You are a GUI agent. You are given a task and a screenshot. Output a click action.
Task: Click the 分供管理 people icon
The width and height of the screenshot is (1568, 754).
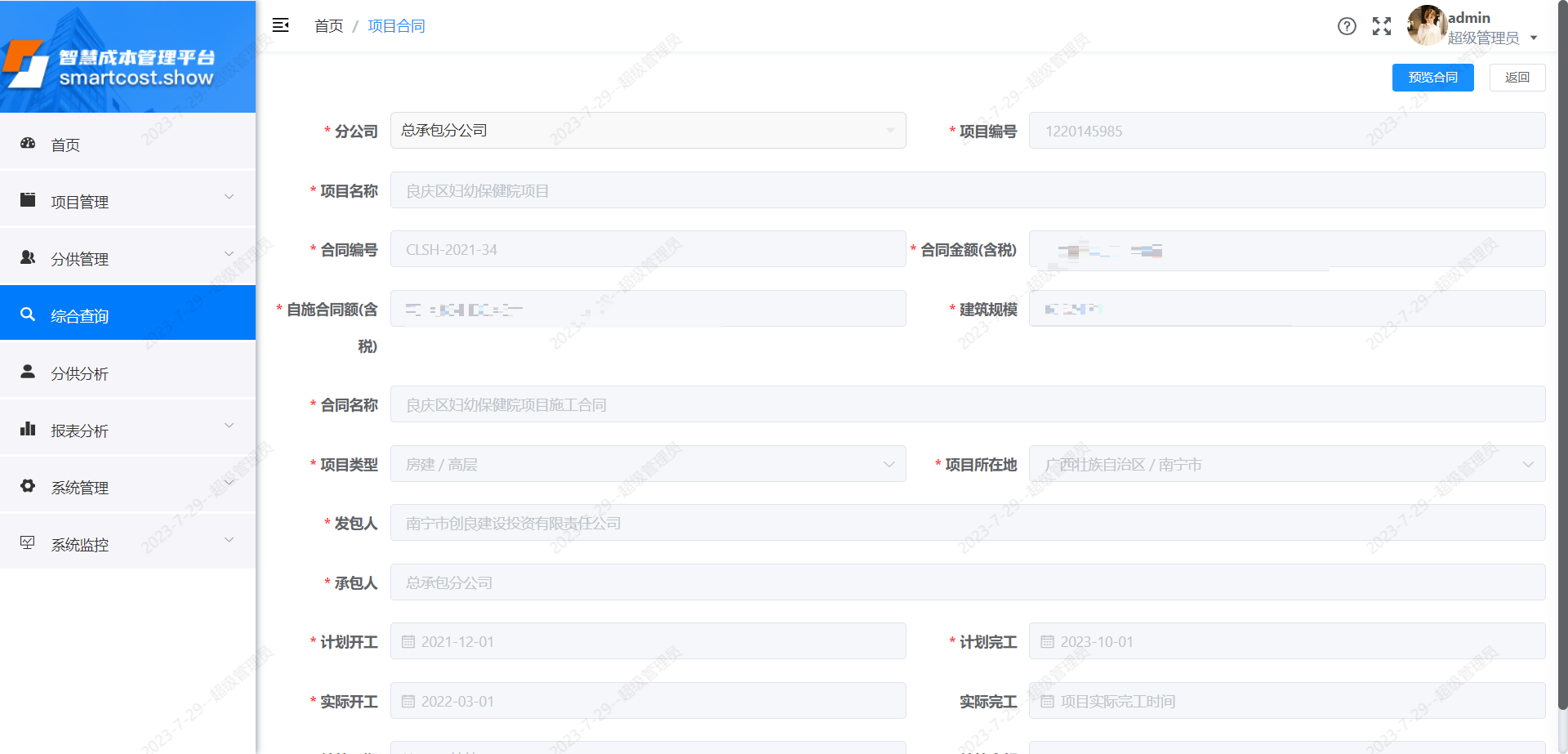point(28,256)
